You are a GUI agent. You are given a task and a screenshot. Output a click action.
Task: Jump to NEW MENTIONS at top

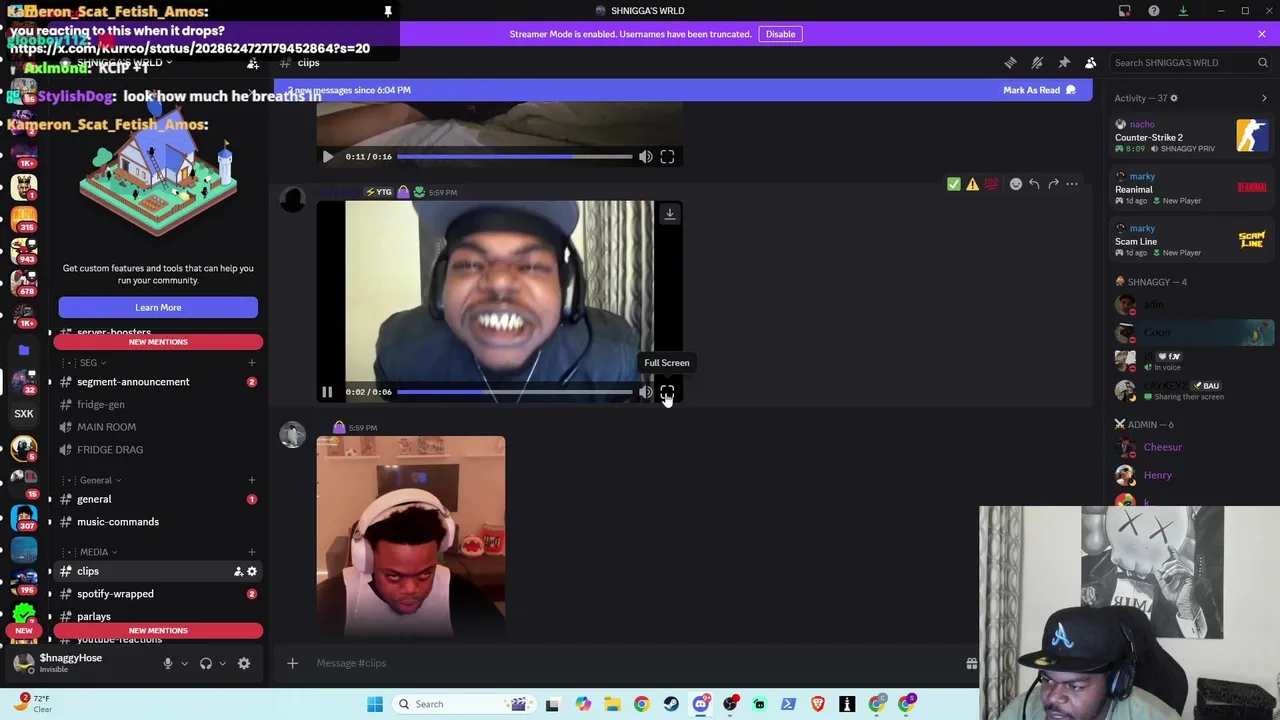(158, 342)
